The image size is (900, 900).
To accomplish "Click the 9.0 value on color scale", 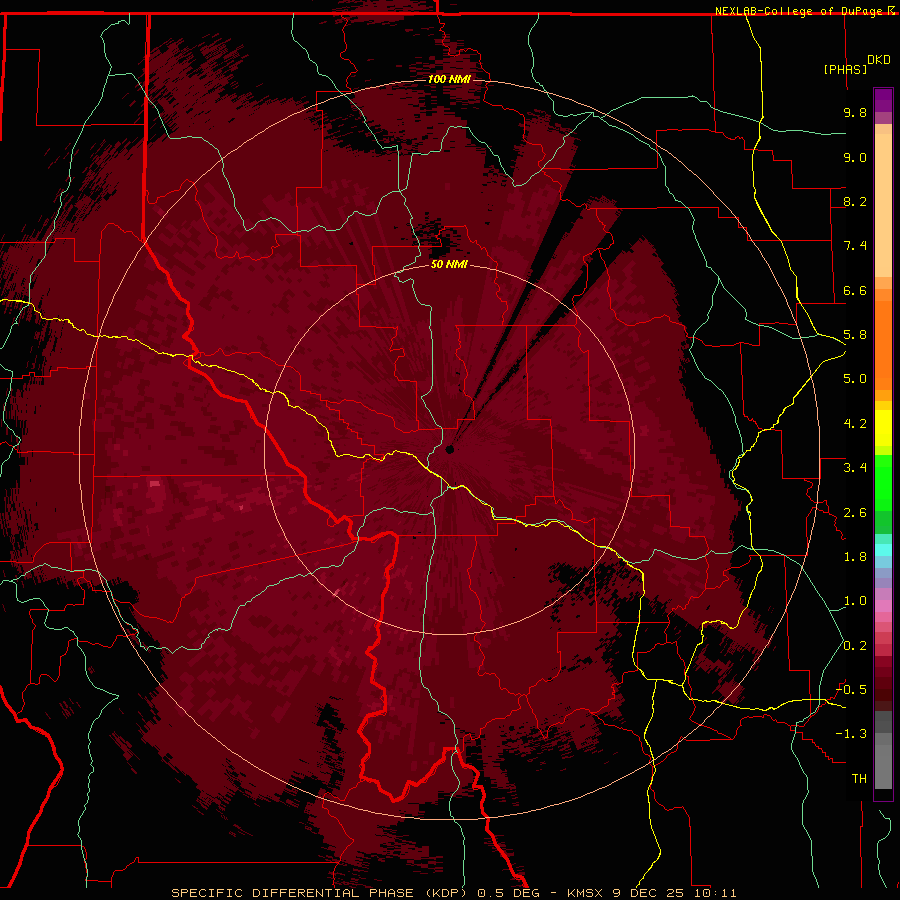I will coord(855,157).
